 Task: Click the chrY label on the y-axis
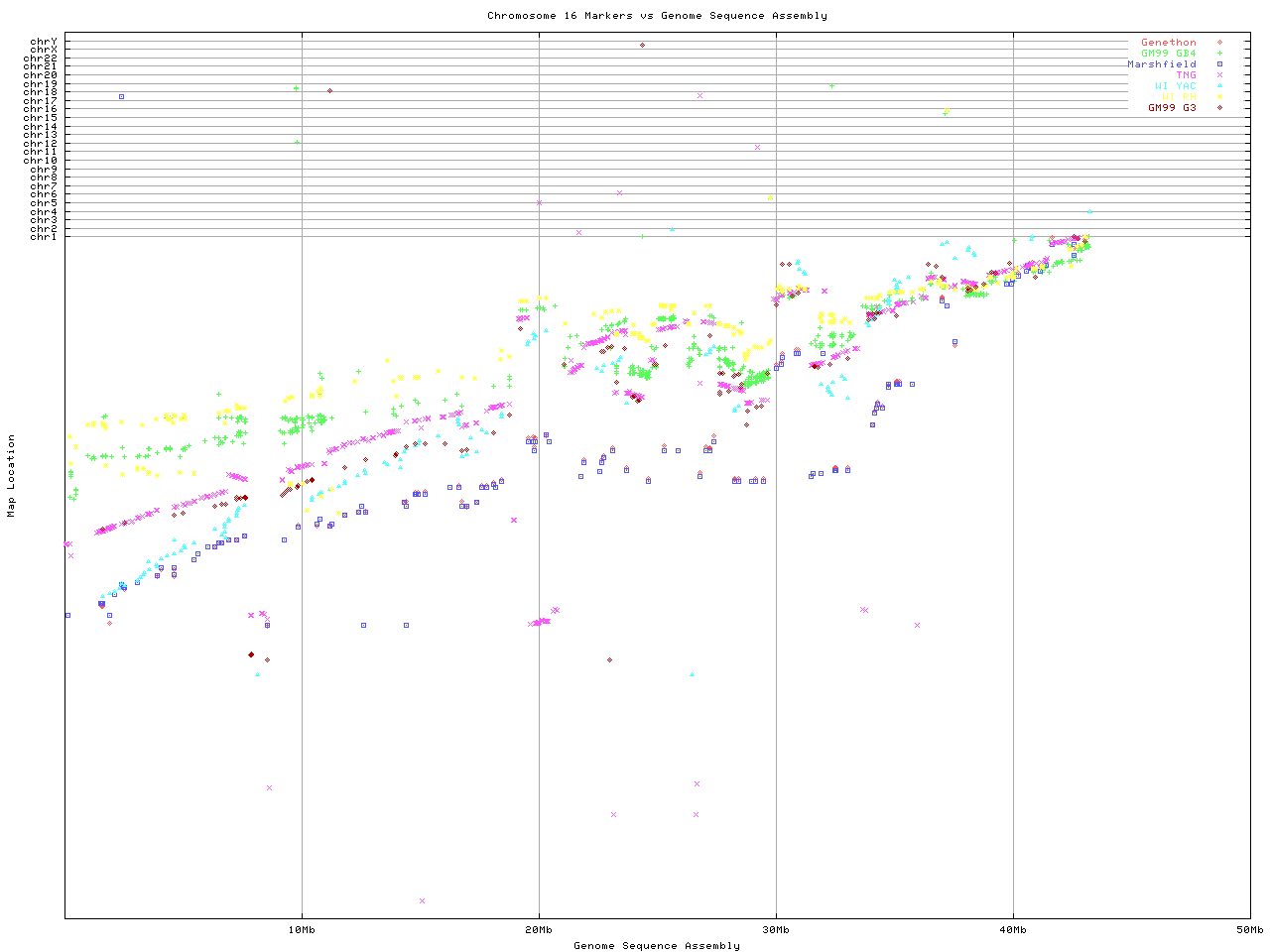[x=44, y=42]
